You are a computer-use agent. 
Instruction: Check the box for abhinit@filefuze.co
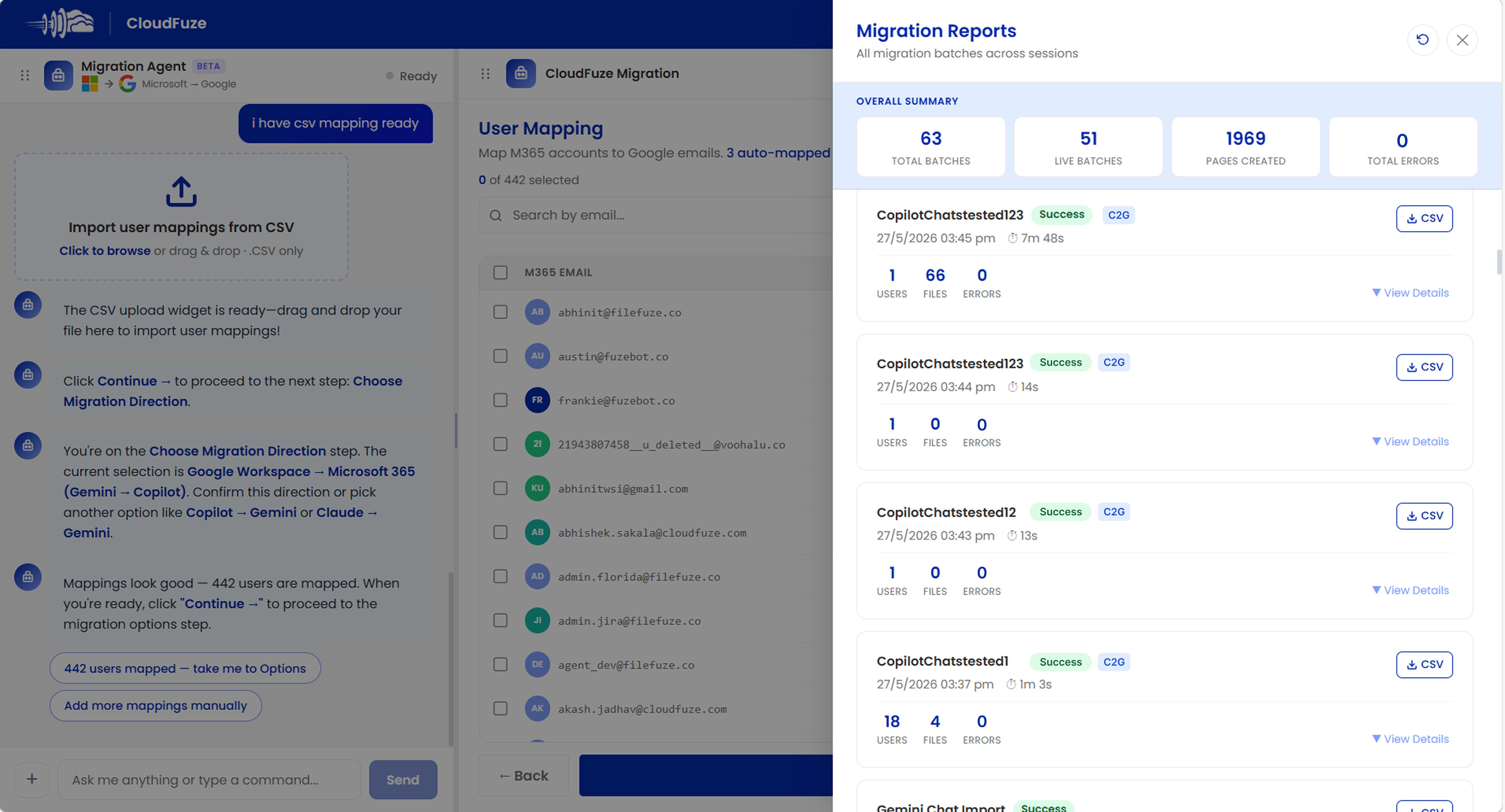[500, 312]
